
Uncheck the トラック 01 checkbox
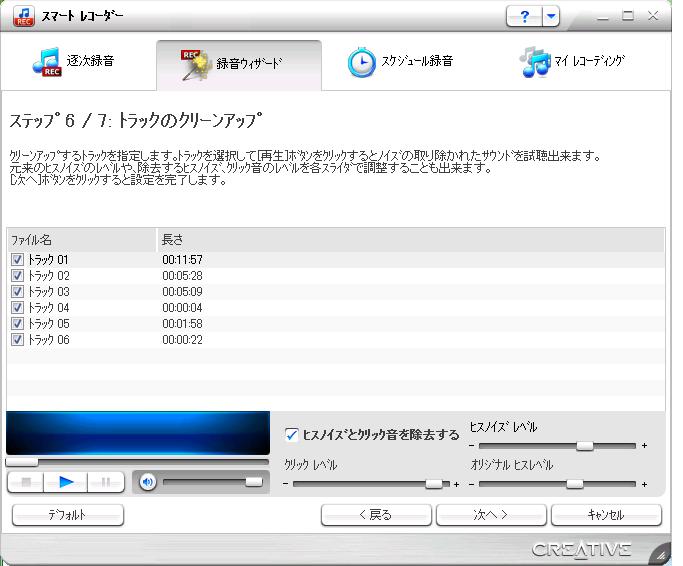coord(17,260)
